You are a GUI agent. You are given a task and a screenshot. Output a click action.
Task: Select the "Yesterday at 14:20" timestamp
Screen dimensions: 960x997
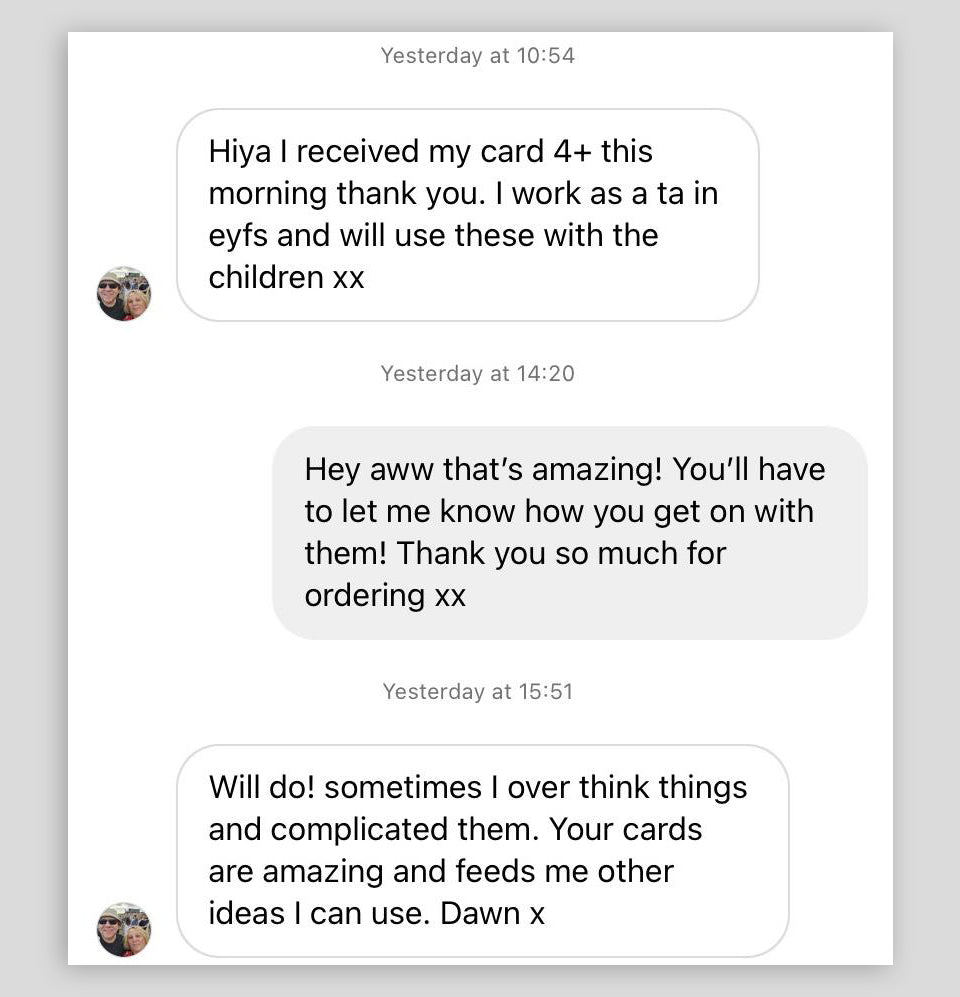tap(478, 374)
